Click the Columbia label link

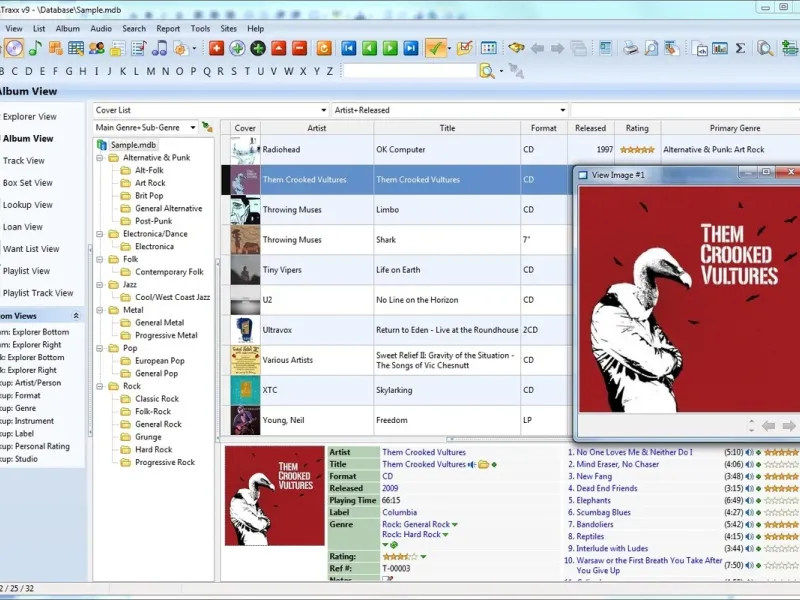click(400, 512)
